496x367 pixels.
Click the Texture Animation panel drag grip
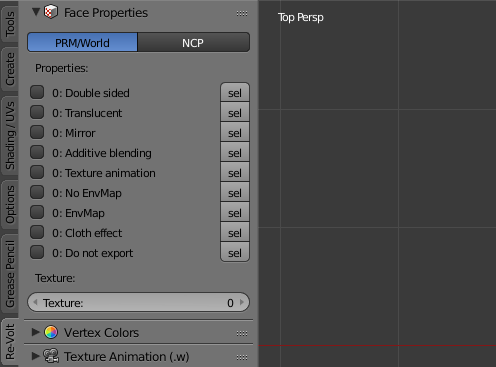click(x=242, y=357)
